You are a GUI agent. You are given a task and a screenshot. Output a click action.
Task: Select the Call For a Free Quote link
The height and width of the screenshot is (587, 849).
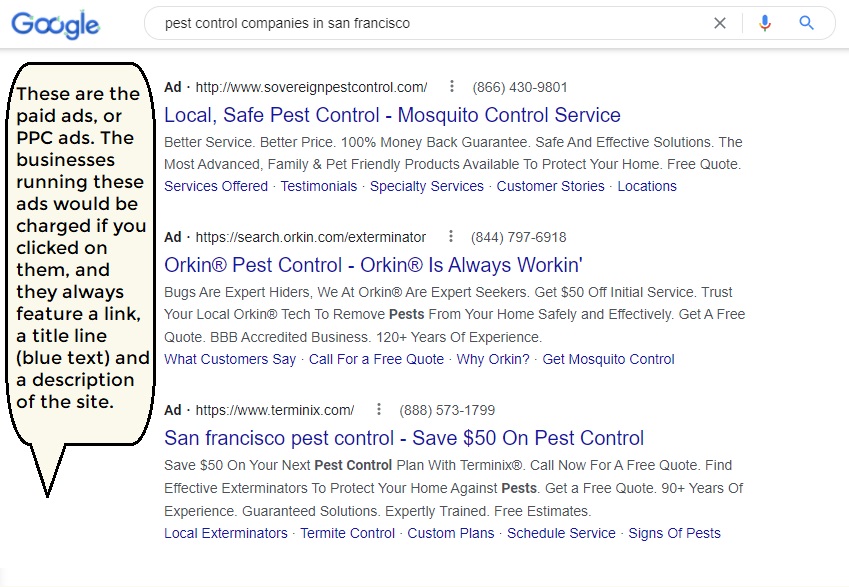(x=376, y=359)
